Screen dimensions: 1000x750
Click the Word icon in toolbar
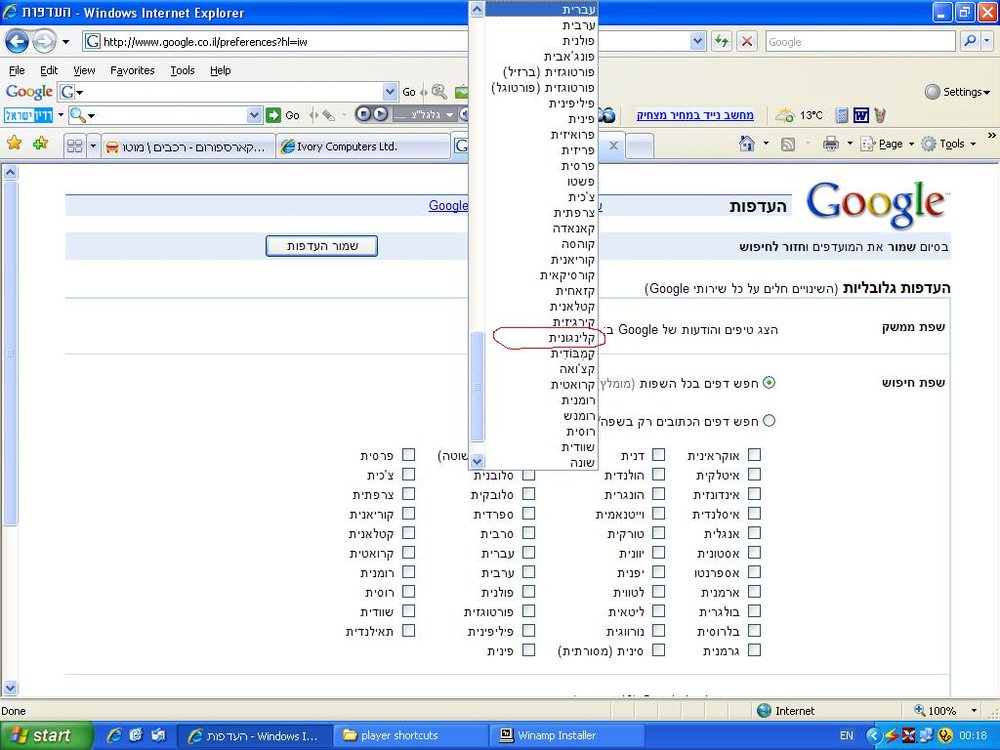pyautogui.click(x=861, y=115)
